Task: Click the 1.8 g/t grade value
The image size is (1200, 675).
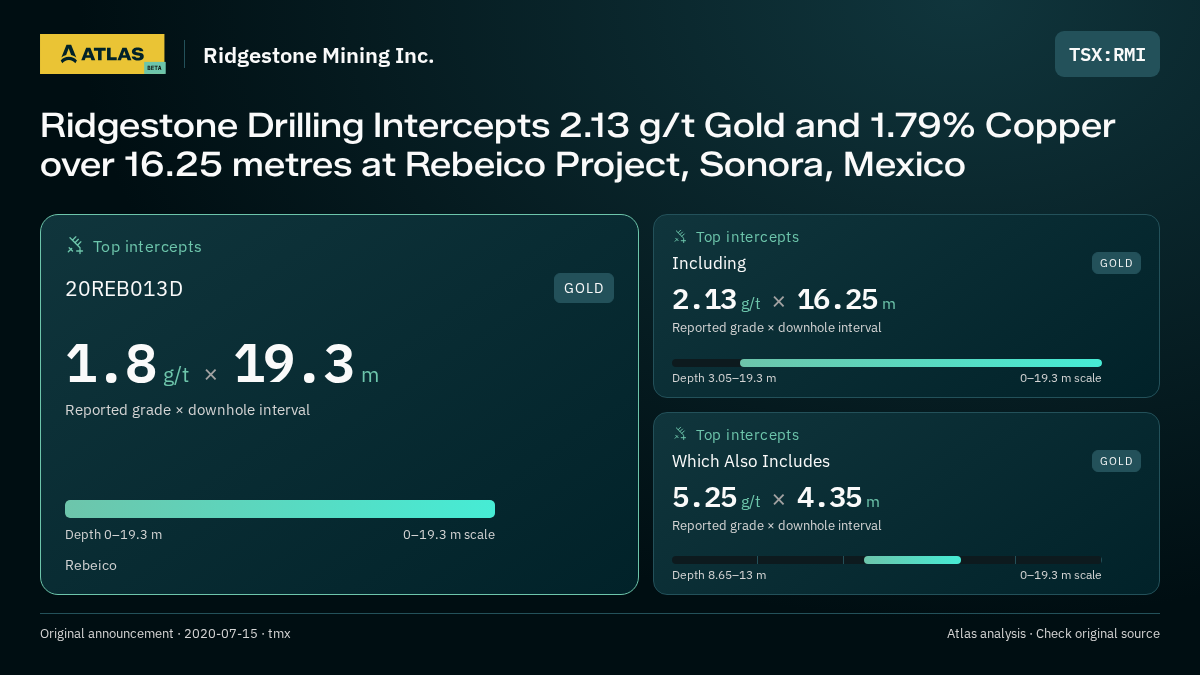Action: (127, 364)
